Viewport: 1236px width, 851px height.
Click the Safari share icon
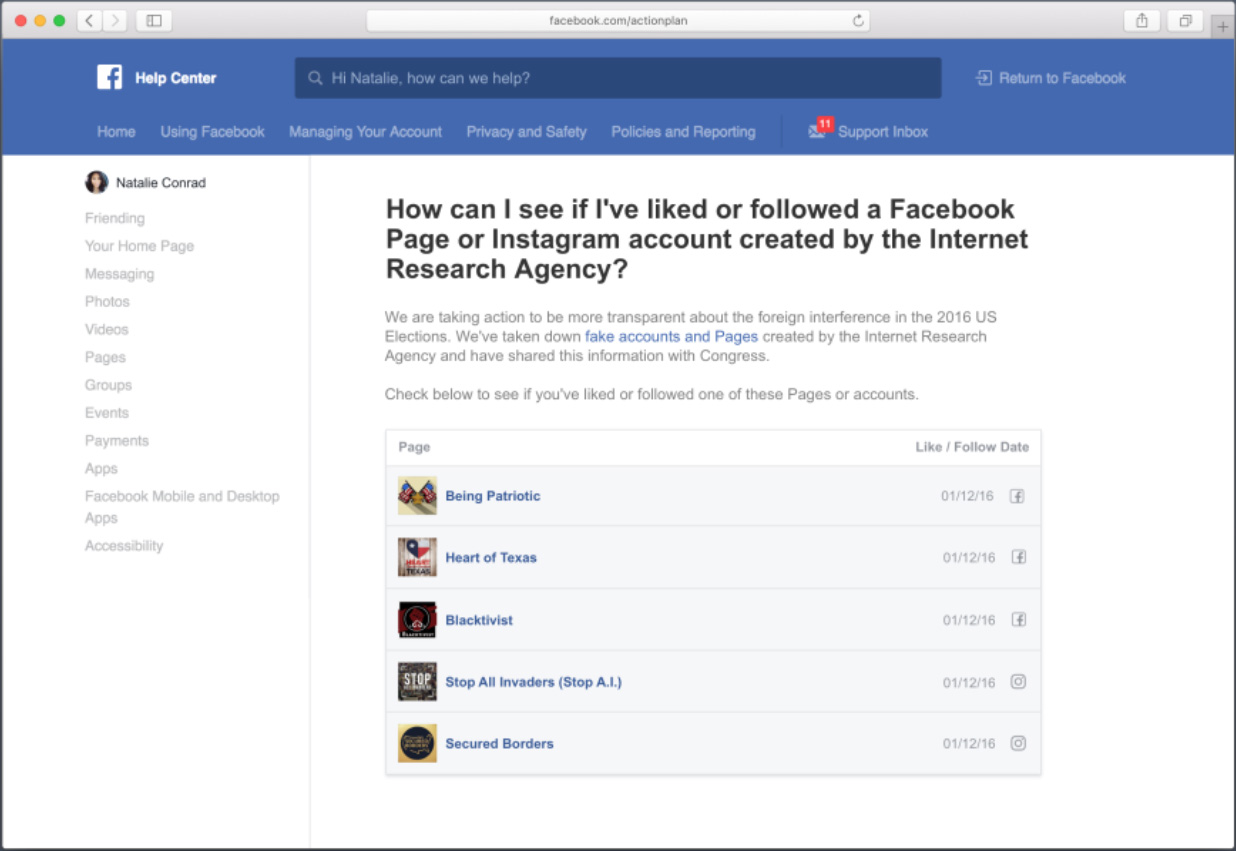click(1141, 20)
